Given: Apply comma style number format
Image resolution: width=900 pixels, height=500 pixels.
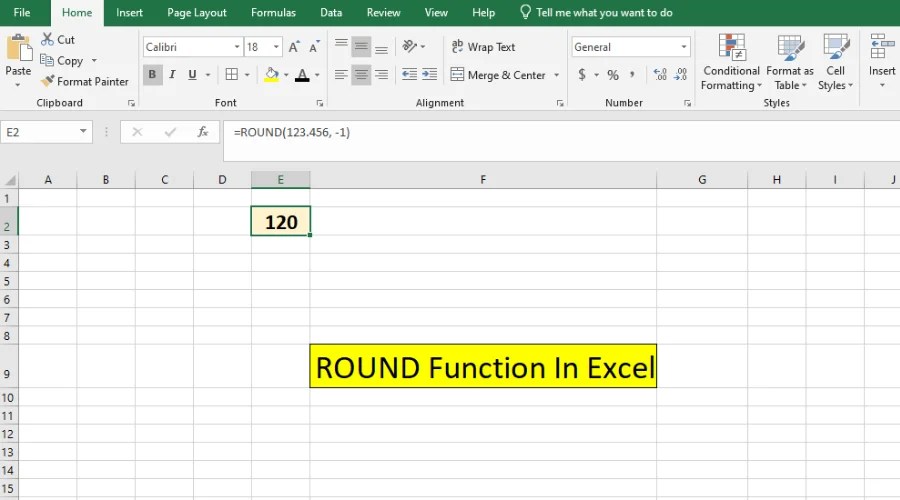Looking at the screenshot, I should click(632, 75).
